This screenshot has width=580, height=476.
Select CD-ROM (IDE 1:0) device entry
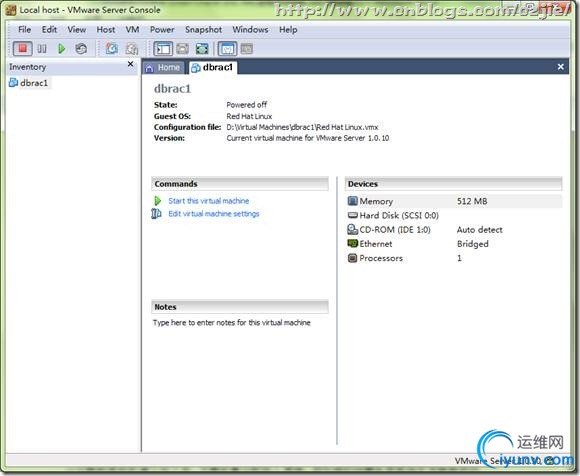point(395,229)
